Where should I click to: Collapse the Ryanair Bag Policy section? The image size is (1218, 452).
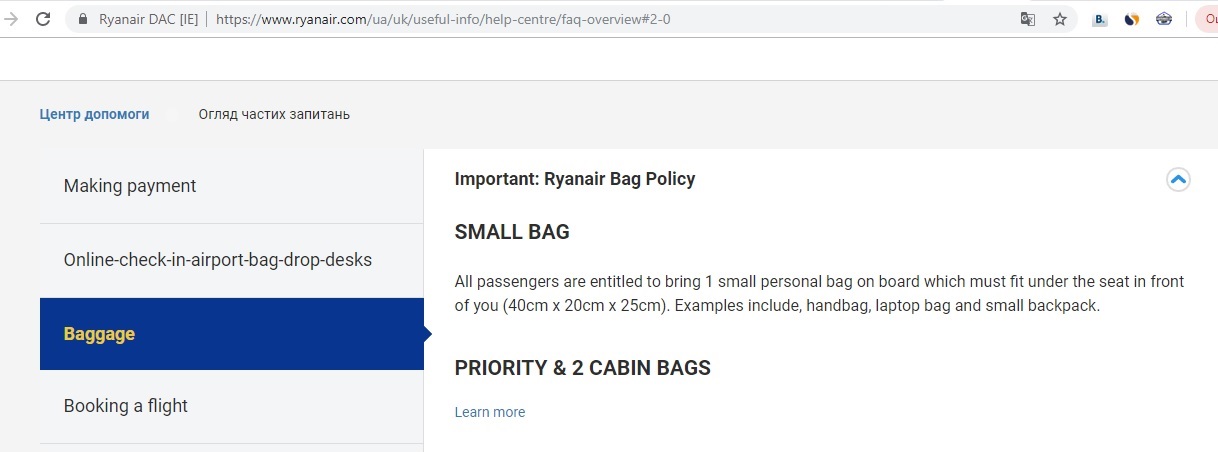(1178, 180)
